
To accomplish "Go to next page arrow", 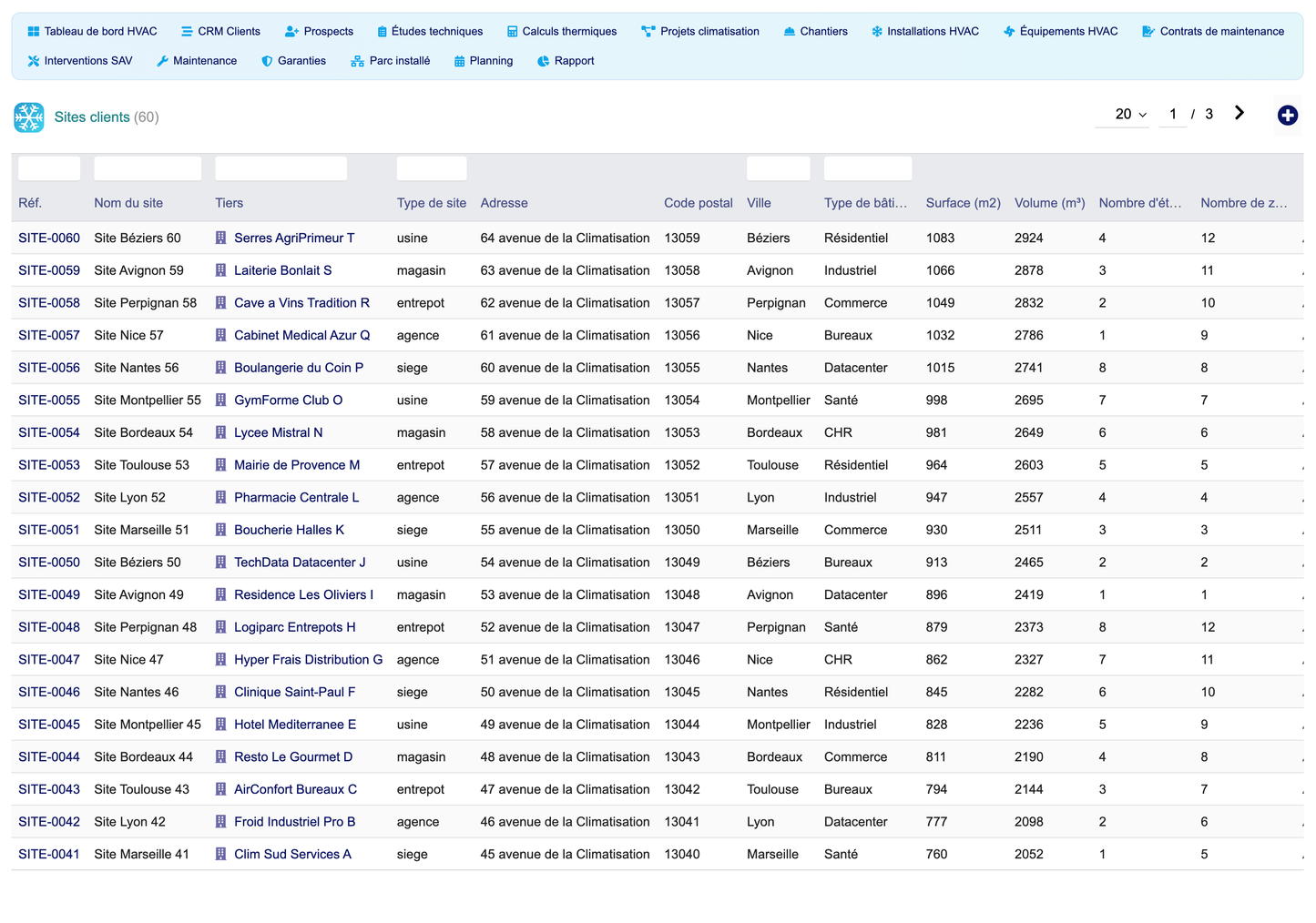I will click(x=1239, y=113).
